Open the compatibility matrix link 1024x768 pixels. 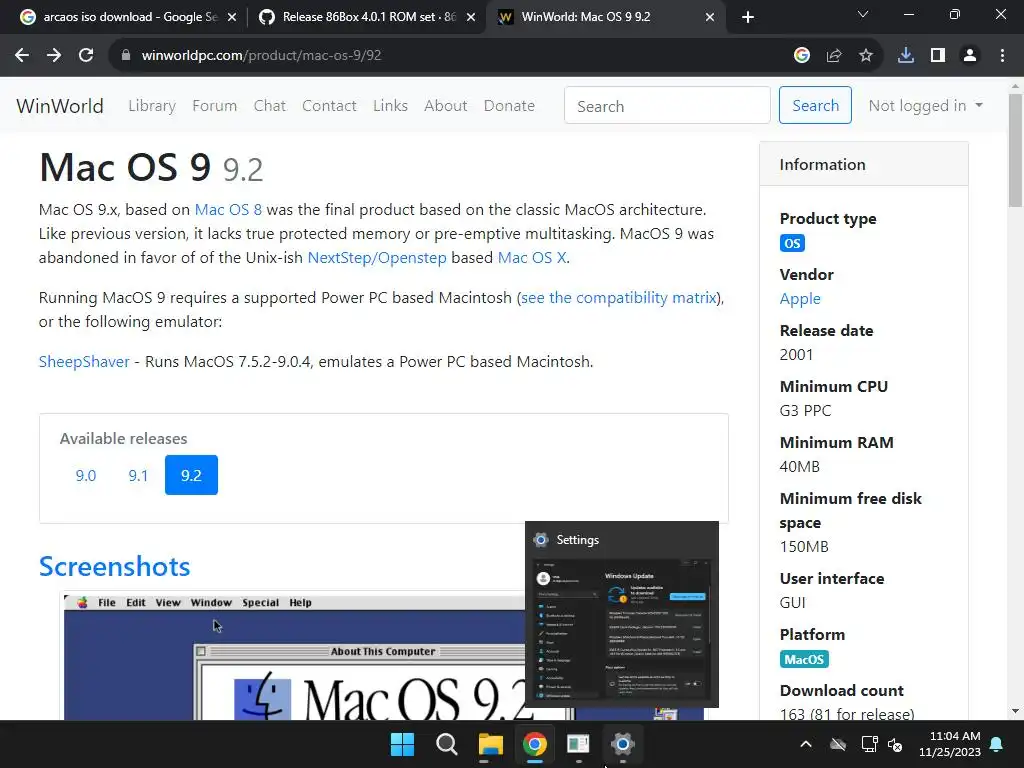pyautogui.click(x=618, y=298)
